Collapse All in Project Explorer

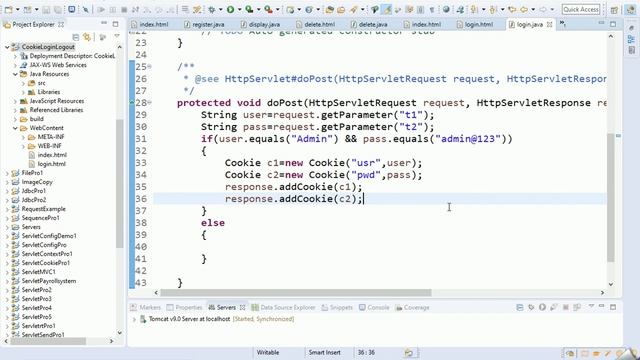tap(76, 37)
